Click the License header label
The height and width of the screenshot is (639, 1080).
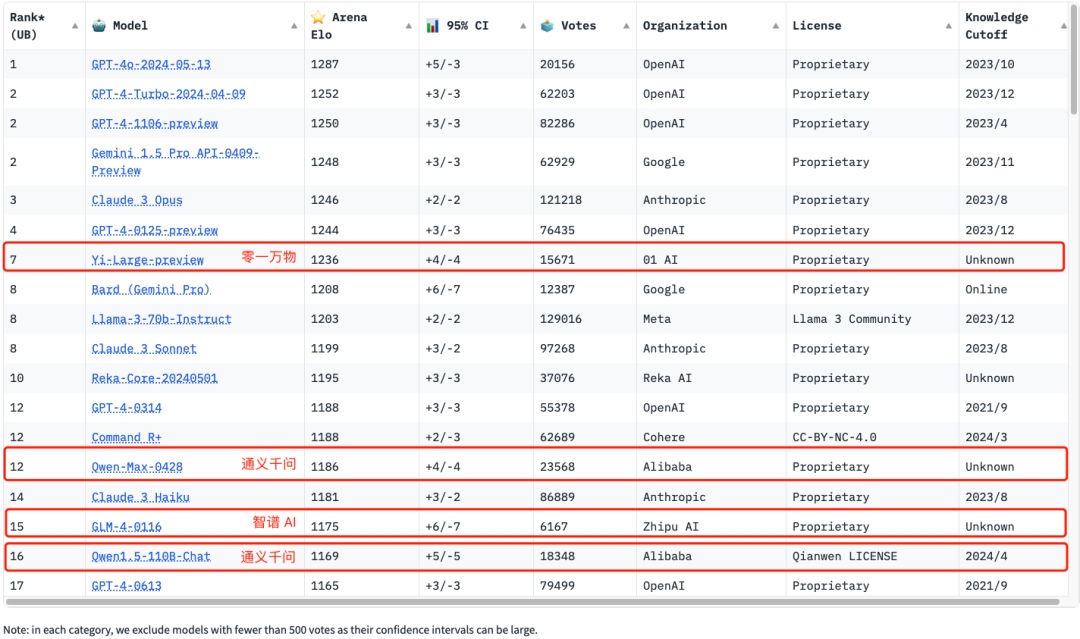[x=816, y=26]
